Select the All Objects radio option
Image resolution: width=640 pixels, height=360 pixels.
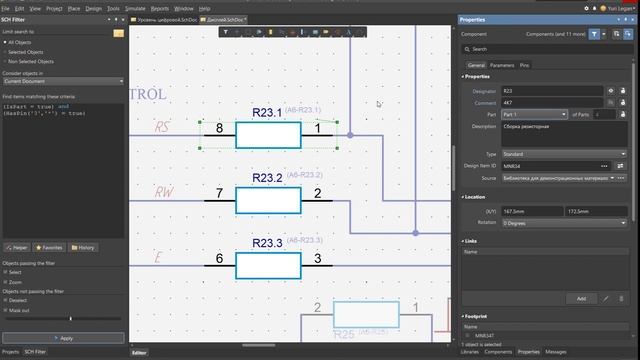click(5, 42)
